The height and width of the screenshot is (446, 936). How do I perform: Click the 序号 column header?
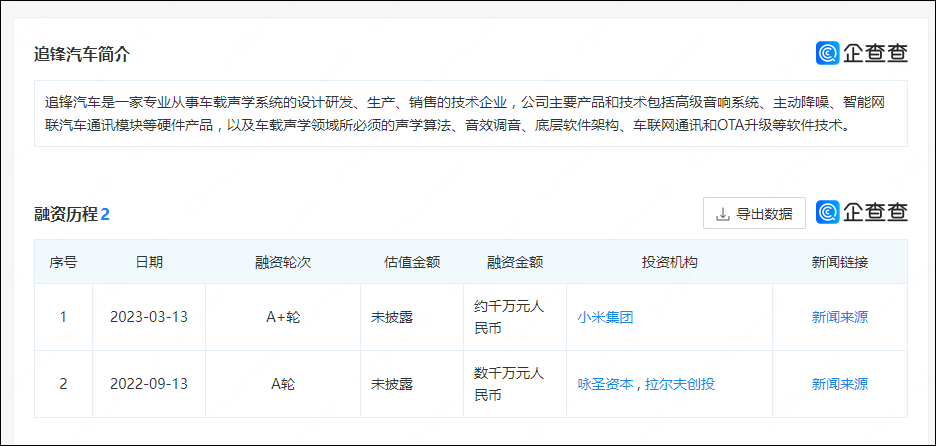click(63, 262)
